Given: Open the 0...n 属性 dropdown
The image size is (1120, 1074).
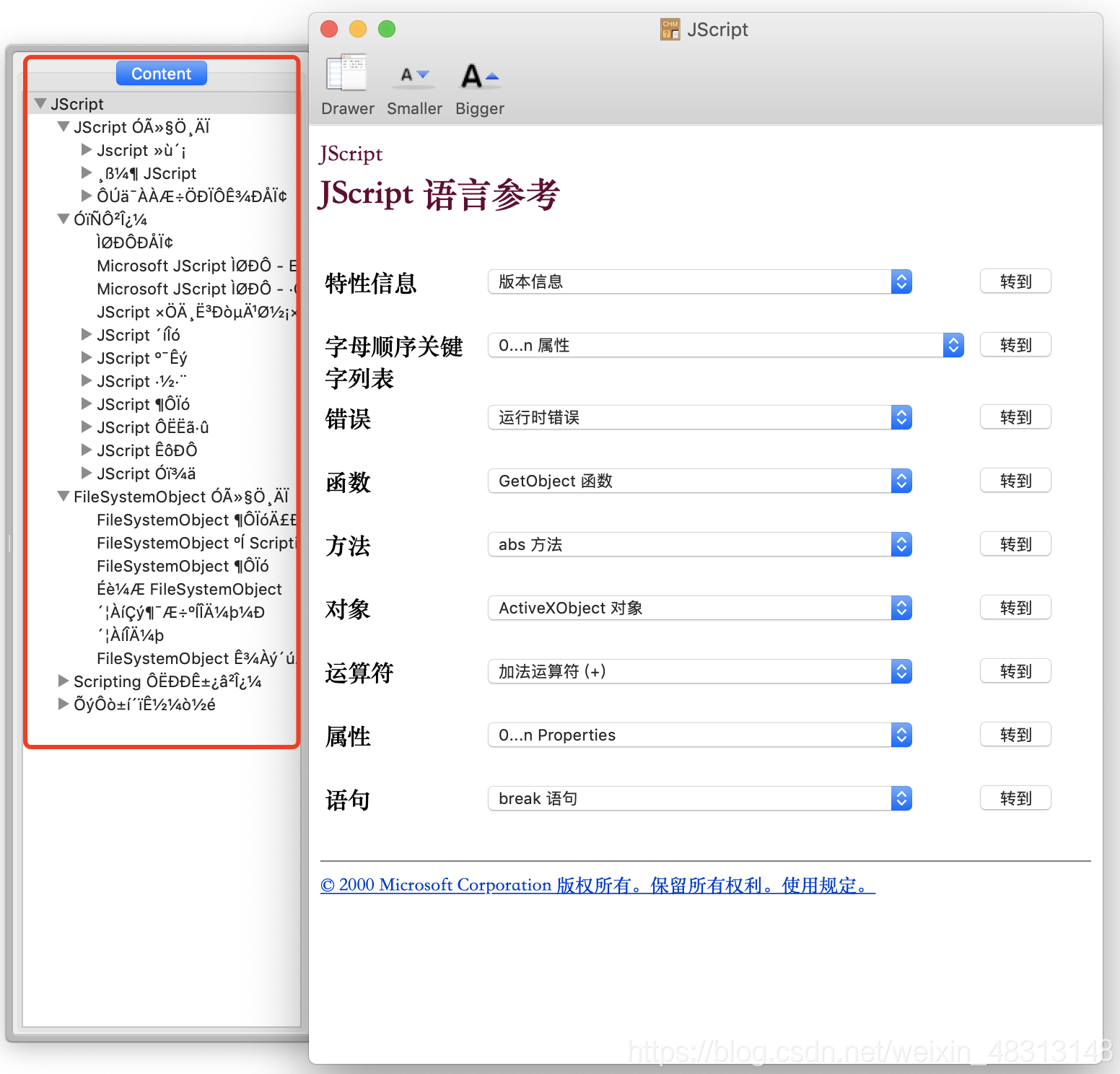Looking at the screenshot, I should [726, 345].
